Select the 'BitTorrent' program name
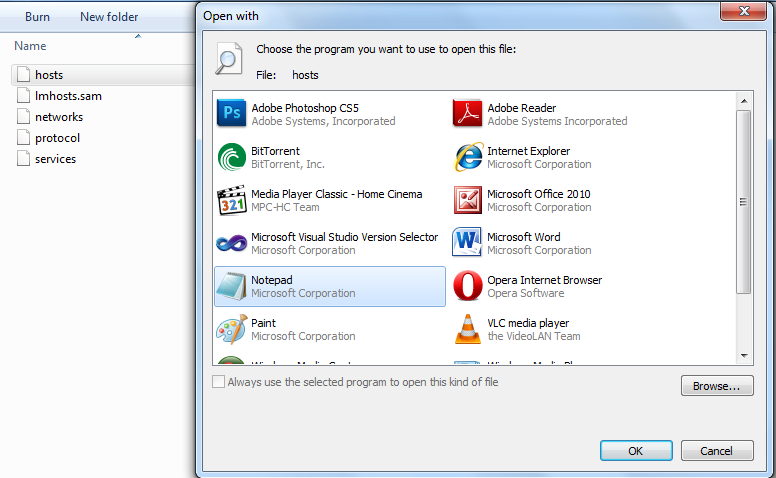The width and height of the screenshot is (776, 478). [275, 151]
